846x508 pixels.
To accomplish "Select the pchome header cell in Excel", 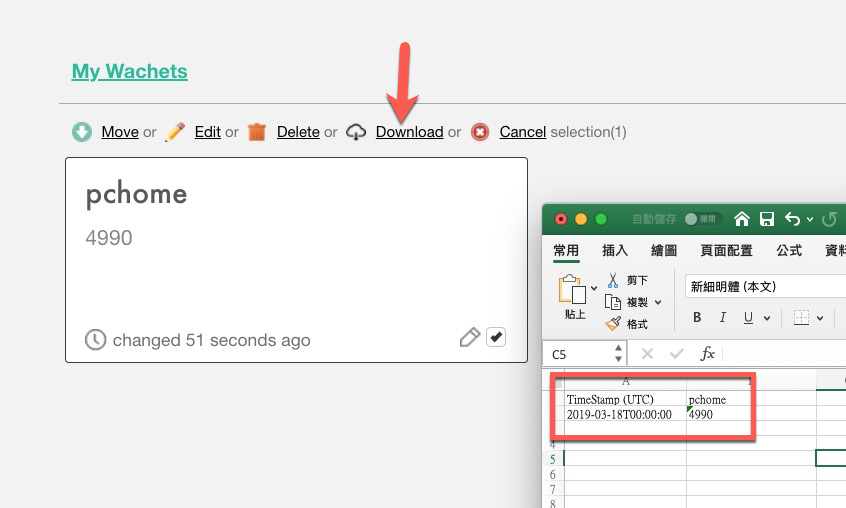I will (751, 399).
